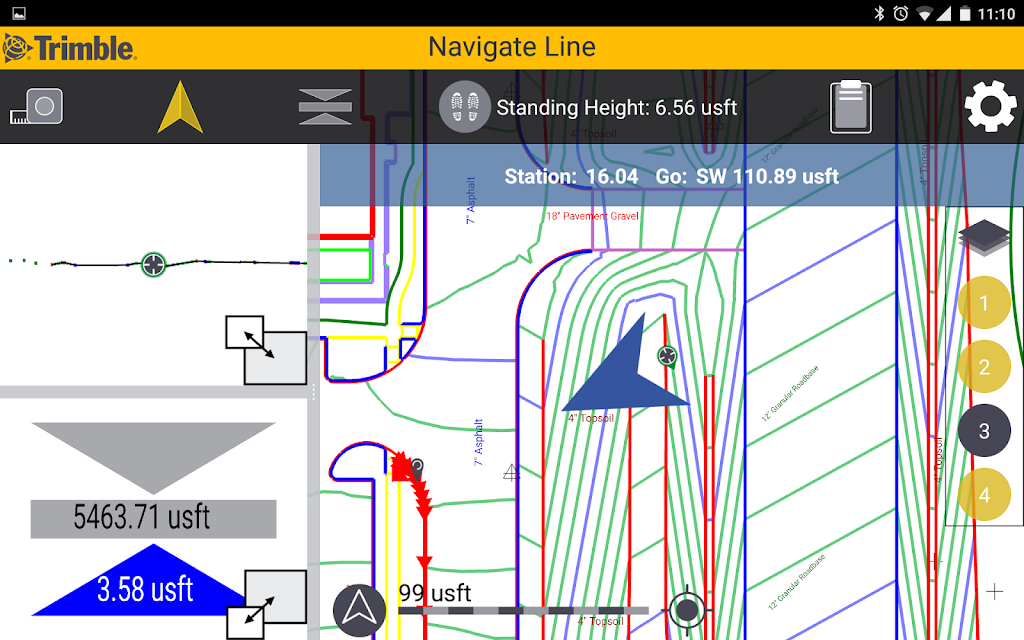Screen dimensions: 1024x640
Task: Tap the yellow navigation arrow icon
Action: point(180,108)
